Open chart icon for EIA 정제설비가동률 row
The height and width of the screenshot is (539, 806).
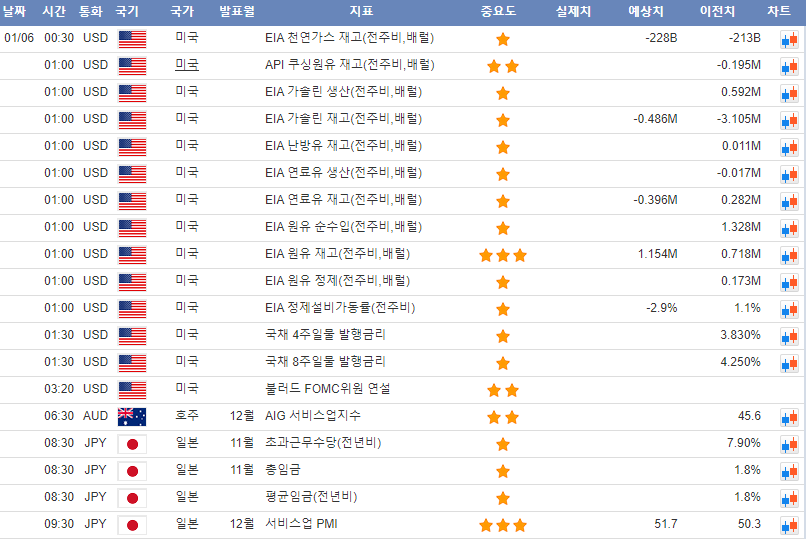[788, 309]
